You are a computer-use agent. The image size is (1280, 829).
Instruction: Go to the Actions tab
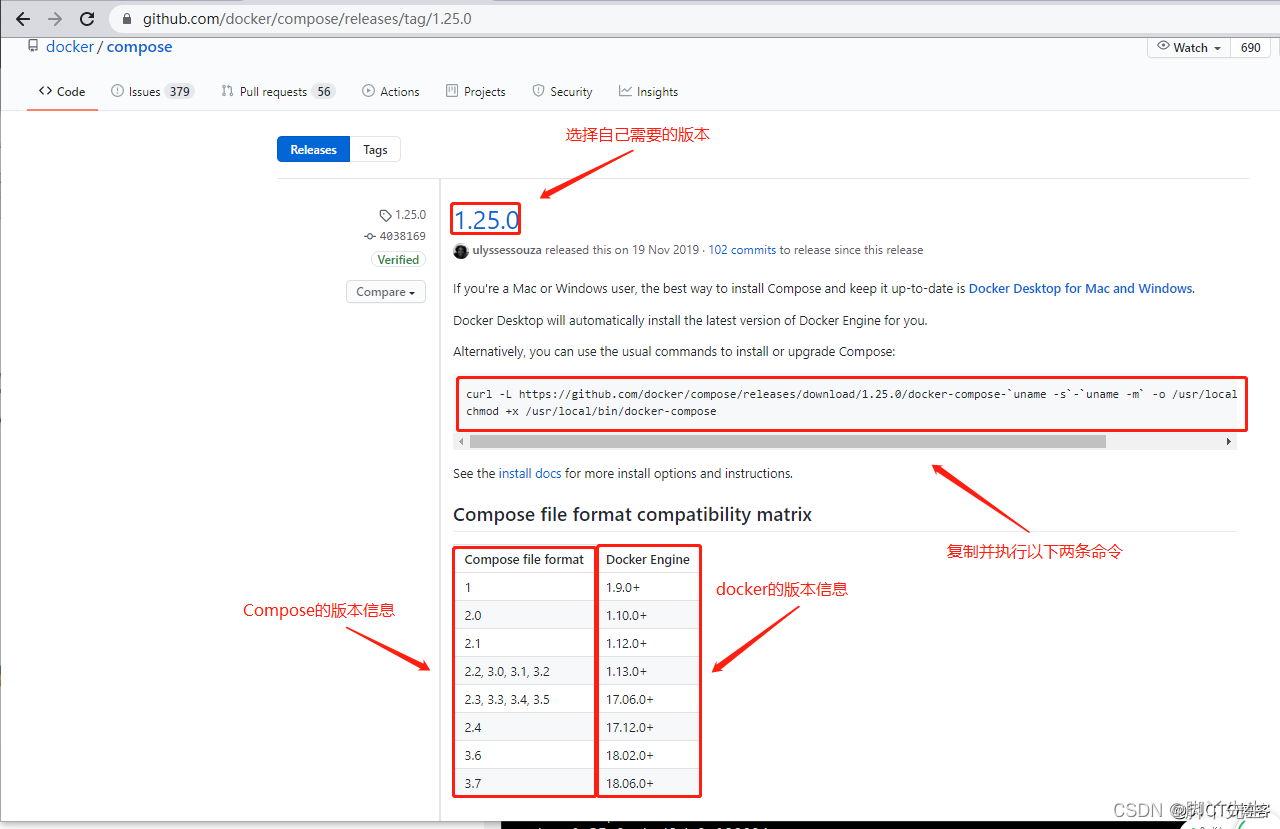tap(391, 91)
